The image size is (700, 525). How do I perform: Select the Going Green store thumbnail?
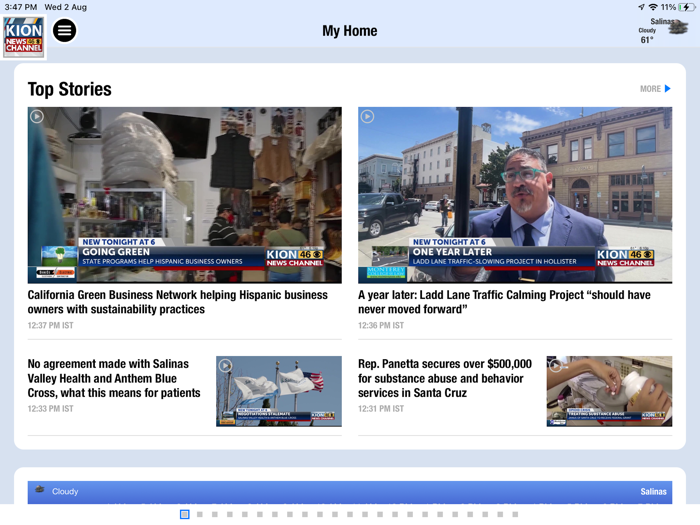coord(185,195)
